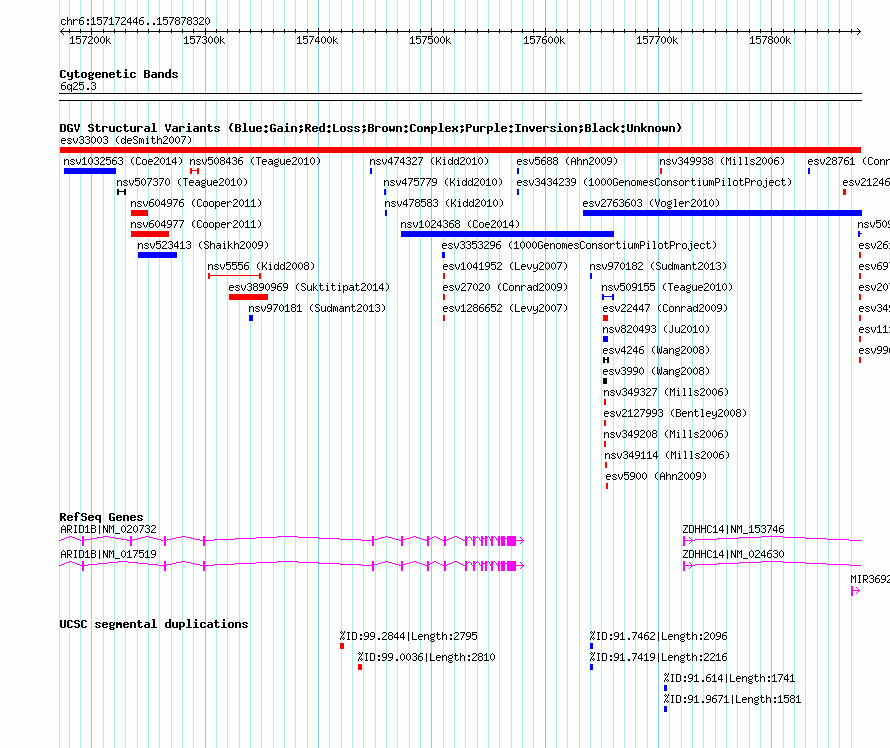Viewport: 890px width, 748px height.
Task: Open esv3353296 (1000GenomesConsortiumPilotProject) variant
Action: click(580, 245)
